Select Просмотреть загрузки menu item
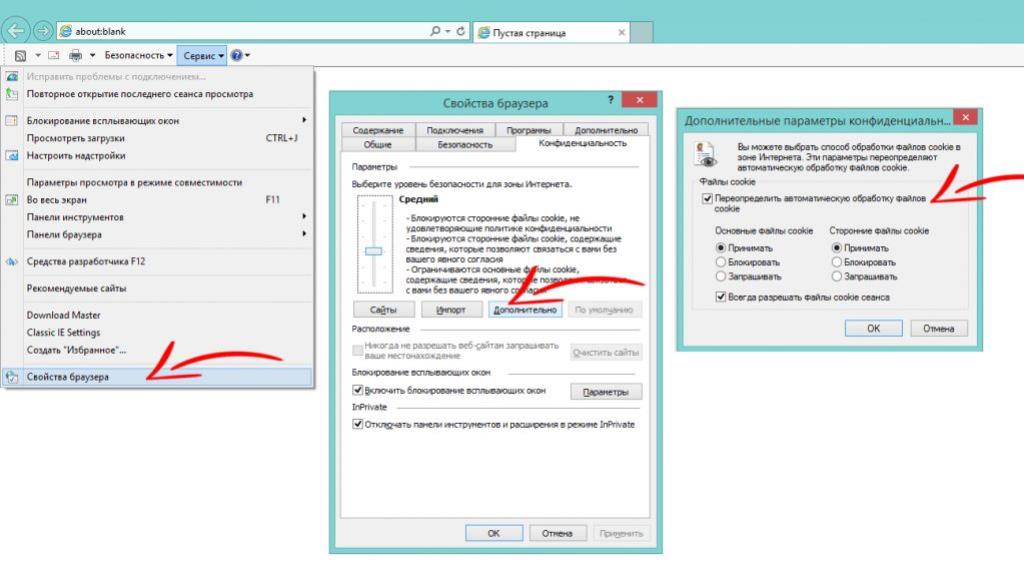Image resolution: width=1024 pixels, height=575 pixels. point(157,138)
